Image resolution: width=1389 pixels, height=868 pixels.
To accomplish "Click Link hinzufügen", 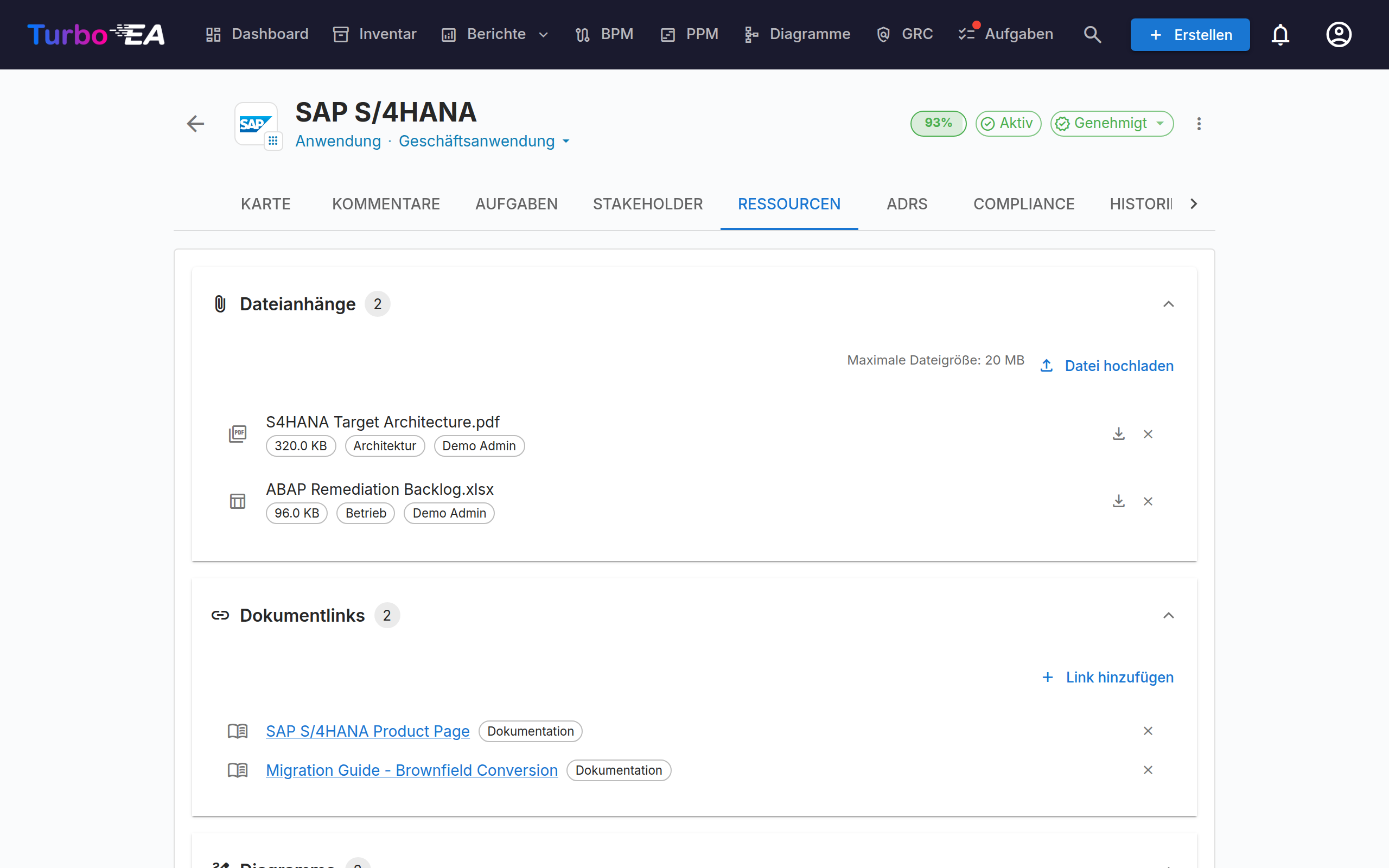I will point(1107,678).
